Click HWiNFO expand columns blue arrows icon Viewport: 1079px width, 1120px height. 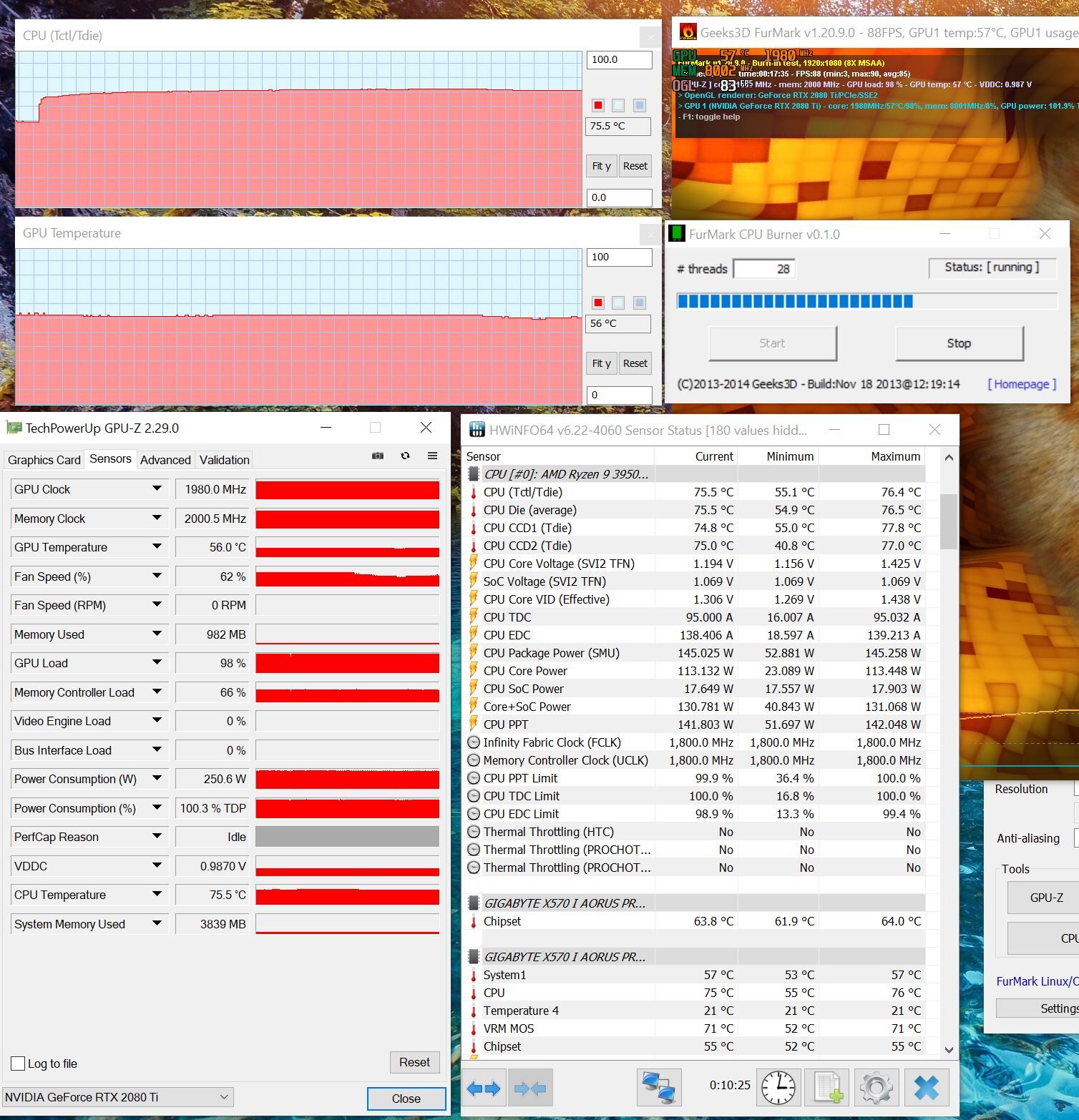click(484, 1088)
